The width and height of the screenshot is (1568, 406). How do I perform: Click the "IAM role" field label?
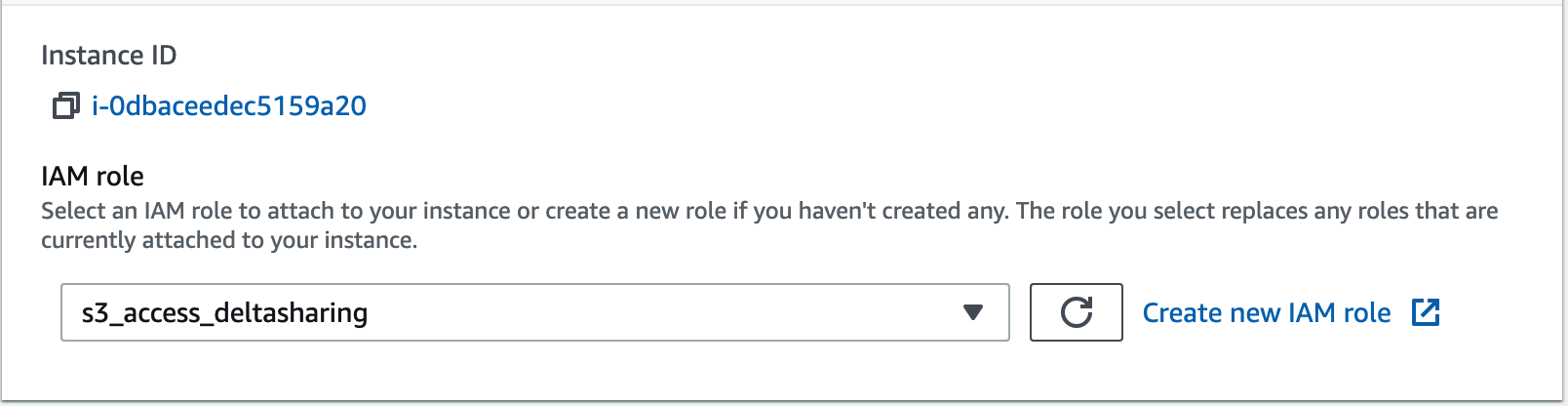click(93, 176)
